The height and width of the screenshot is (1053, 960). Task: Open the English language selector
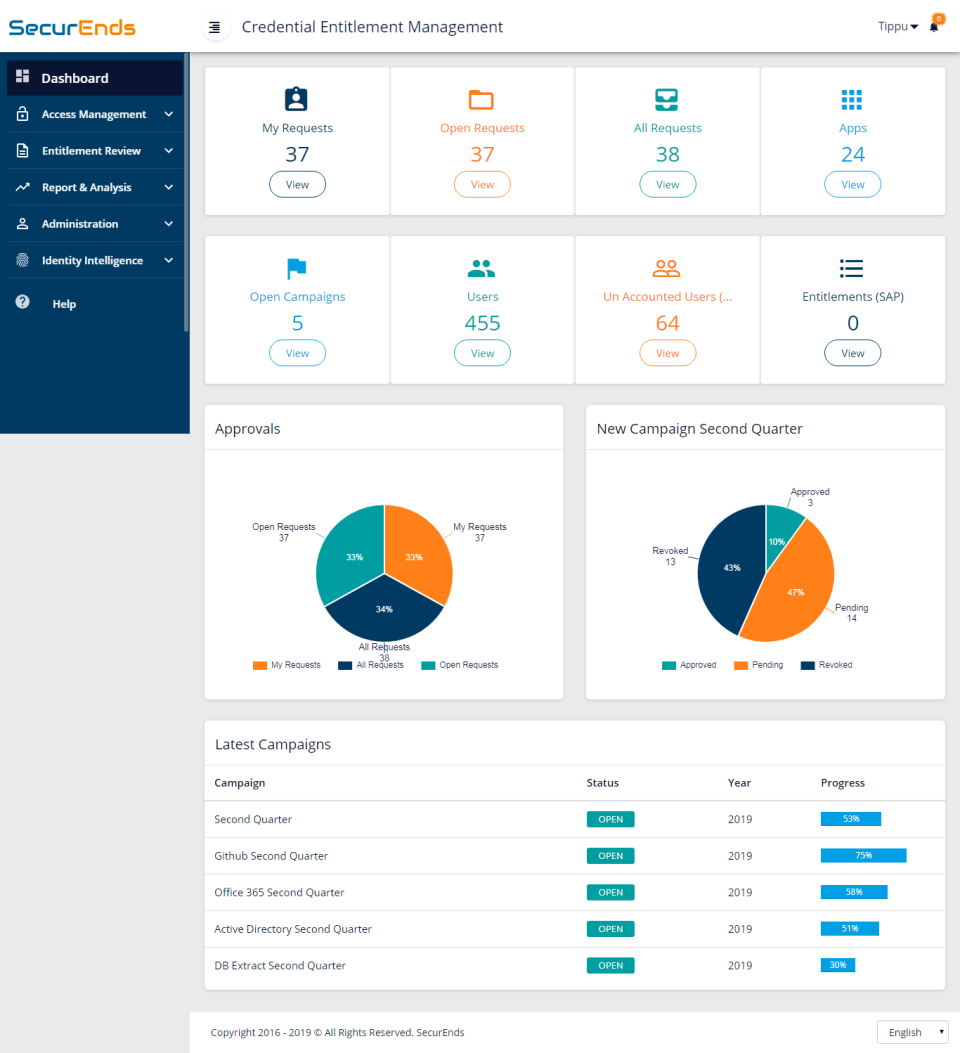coord(911,1031)
